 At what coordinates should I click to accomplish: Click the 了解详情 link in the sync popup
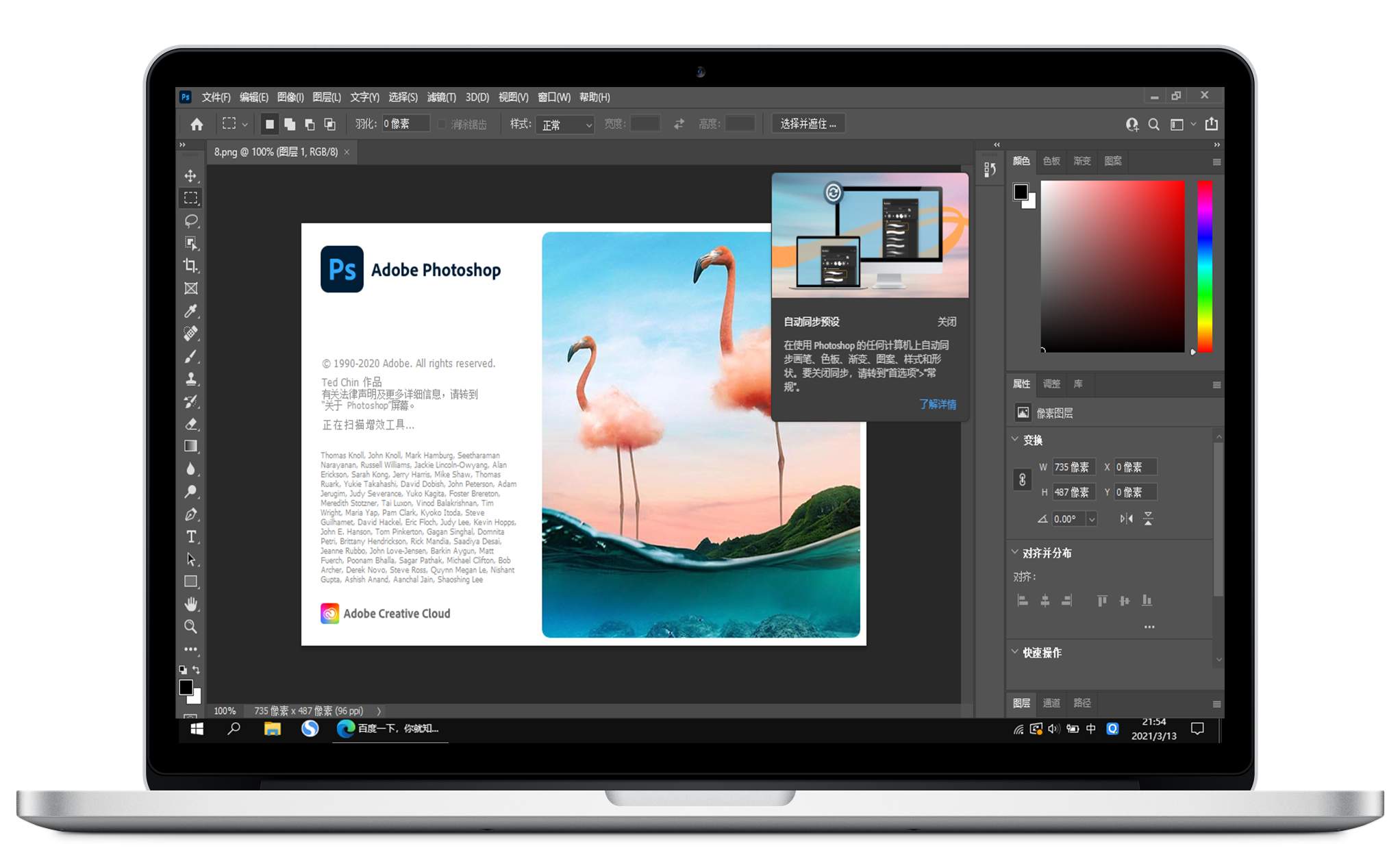[x=938, y=405]
